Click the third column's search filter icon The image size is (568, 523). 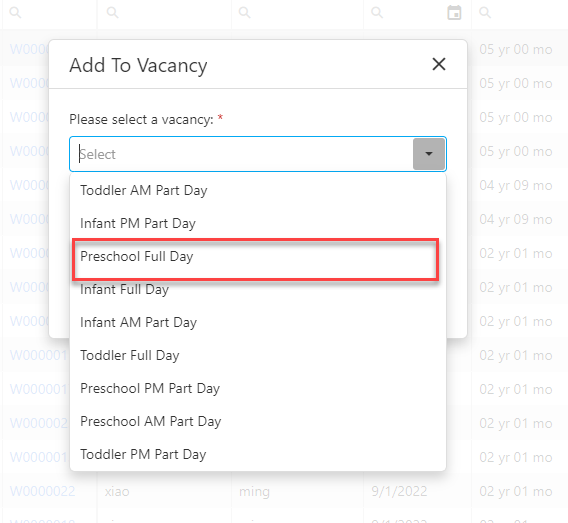pyautogui.click(x=245, y=13)
